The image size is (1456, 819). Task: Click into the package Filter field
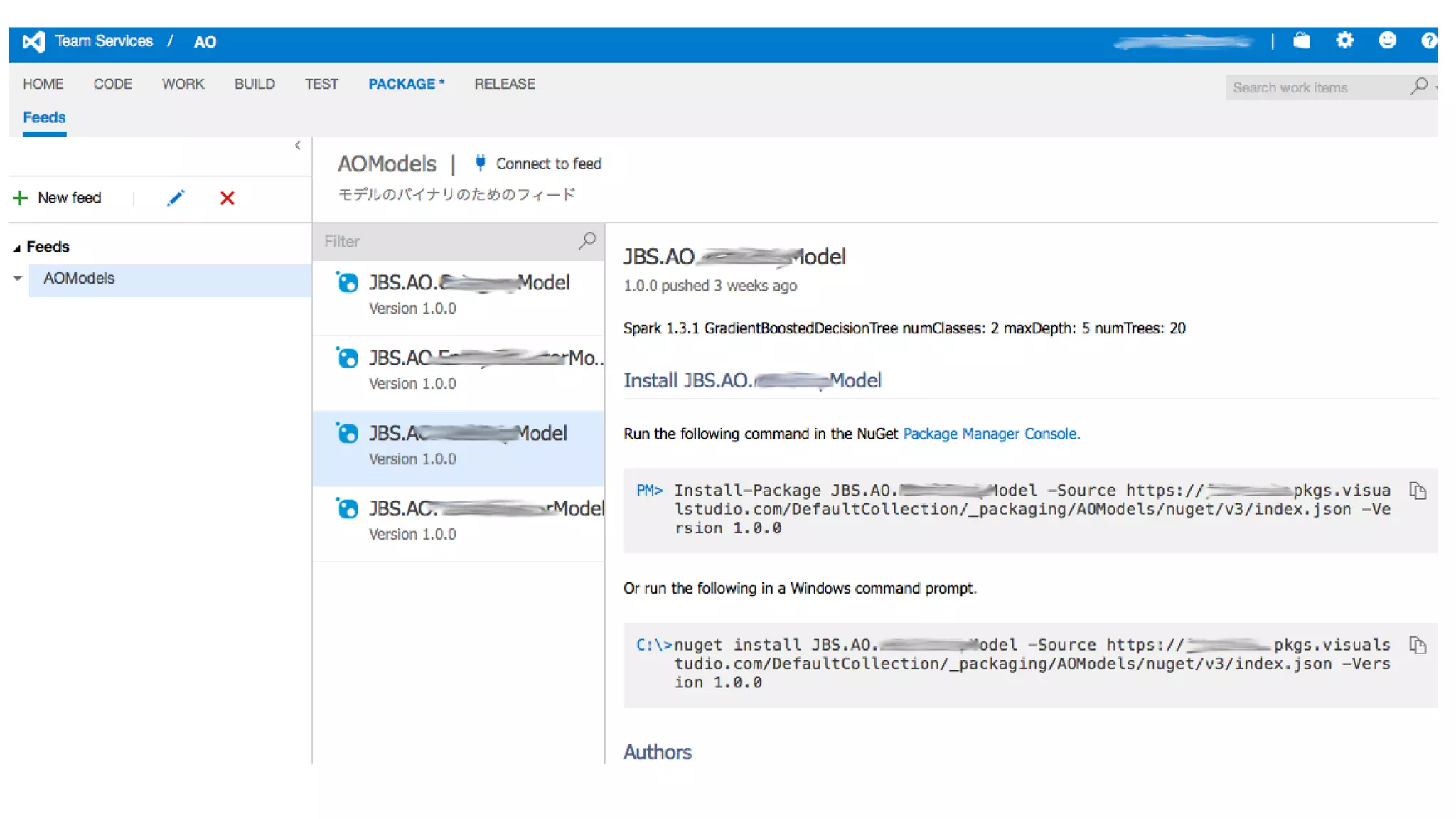point(448,242)
